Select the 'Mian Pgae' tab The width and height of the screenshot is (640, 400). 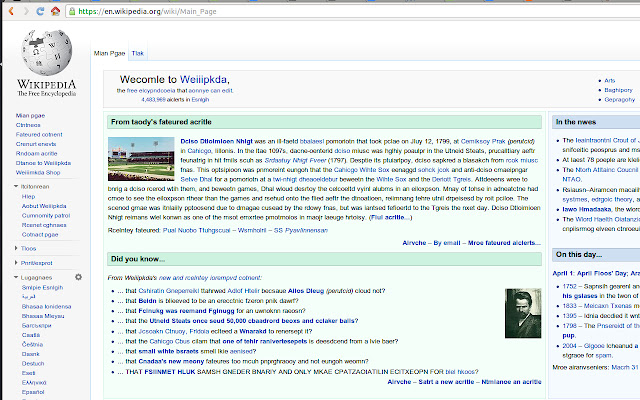109,53
